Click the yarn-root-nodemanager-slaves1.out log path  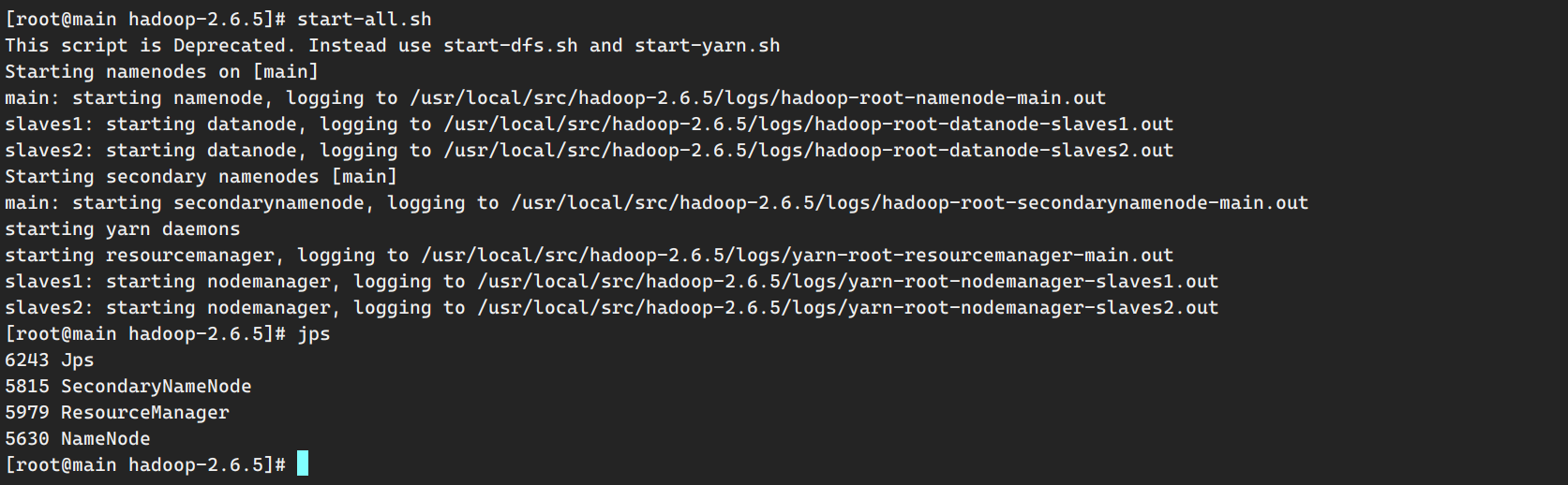click(847, 281)
